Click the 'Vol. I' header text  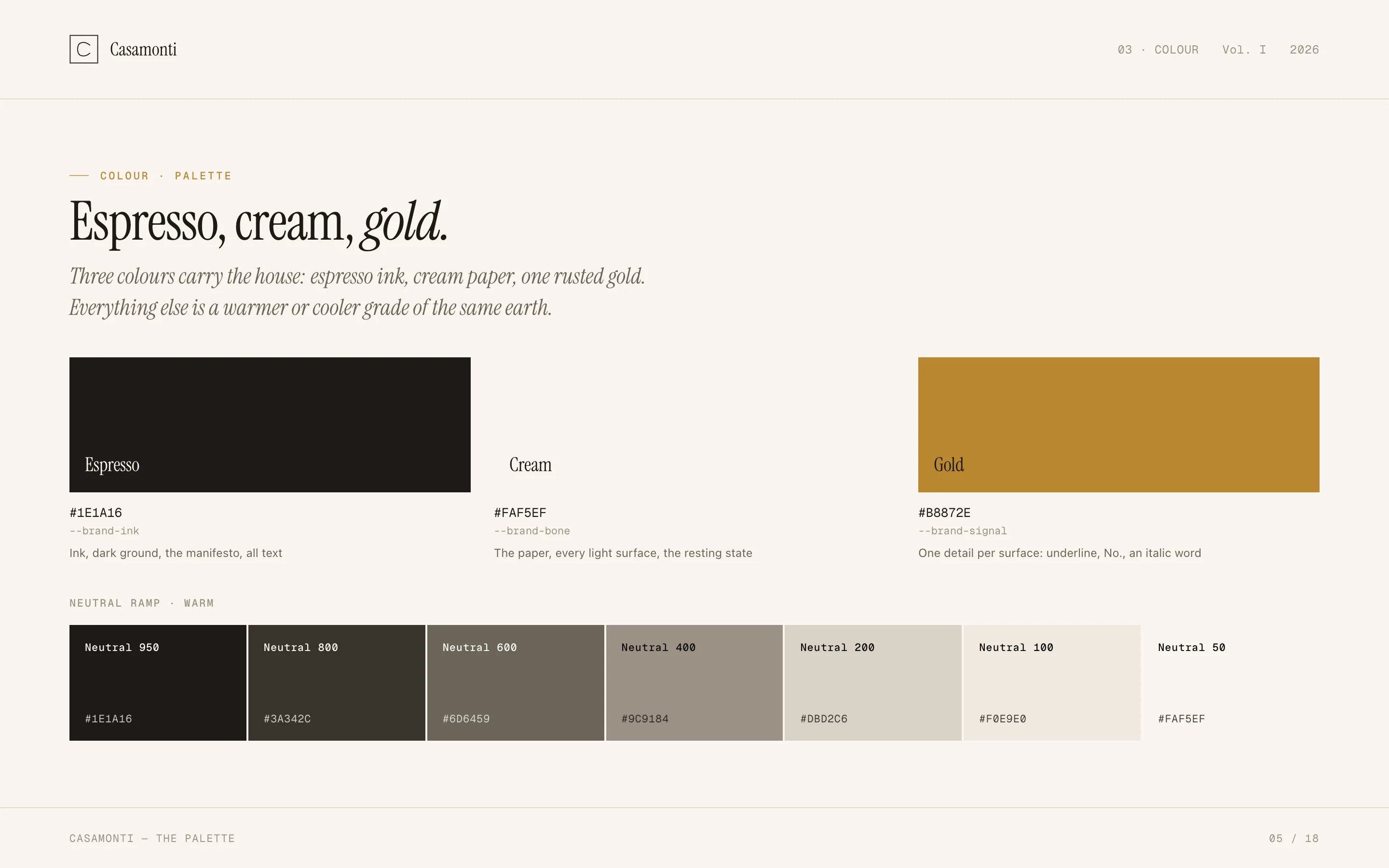click(1244, 50)
